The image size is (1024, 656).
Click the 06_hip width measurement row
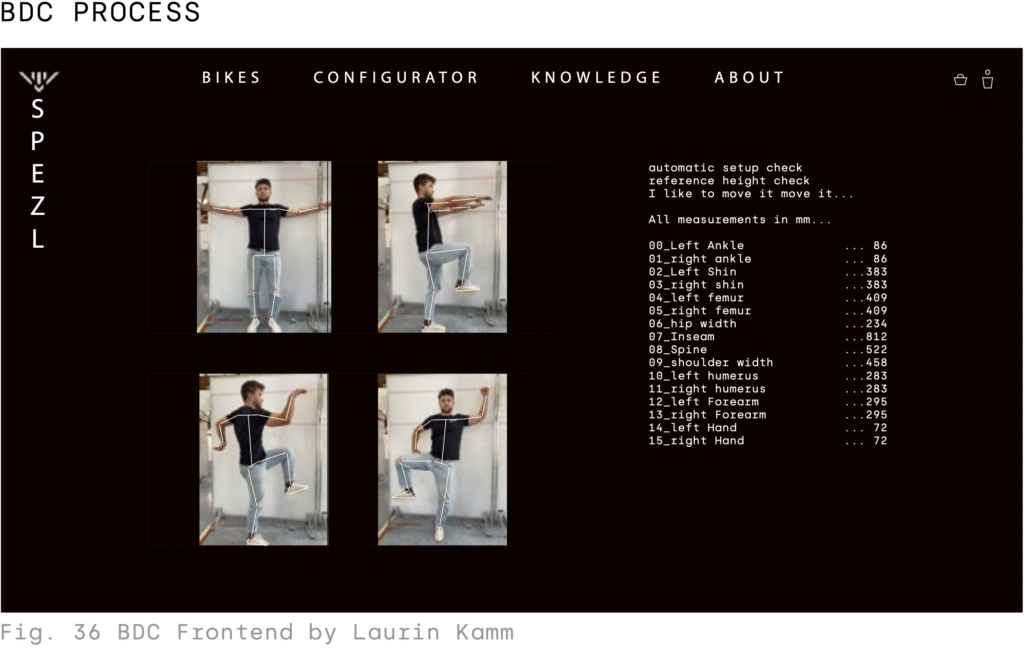[x=767, y=323]
